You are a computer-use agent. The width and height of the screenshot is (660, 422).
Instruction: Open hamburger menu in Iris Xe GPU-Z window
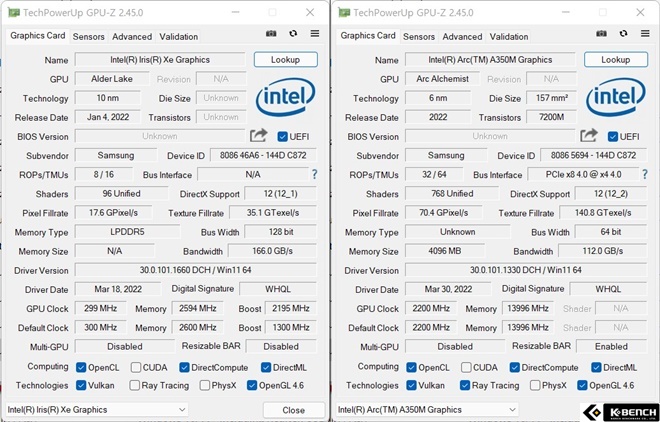click(x=314, y=33)
